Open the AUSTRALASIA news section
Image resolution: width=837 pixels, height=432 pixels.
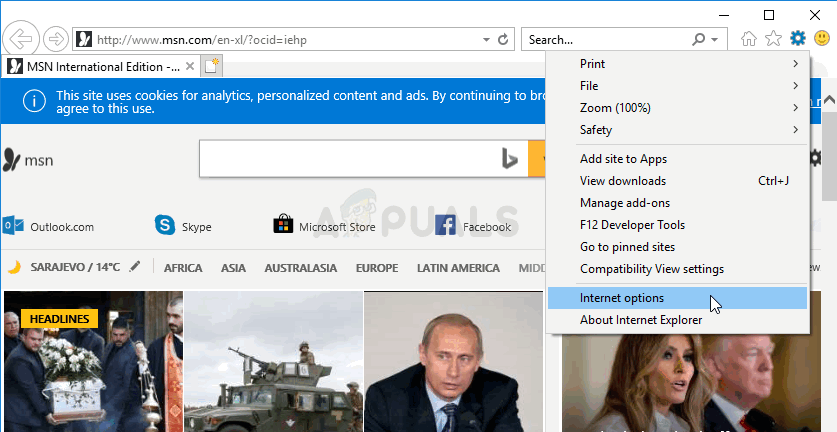(301, 268)
